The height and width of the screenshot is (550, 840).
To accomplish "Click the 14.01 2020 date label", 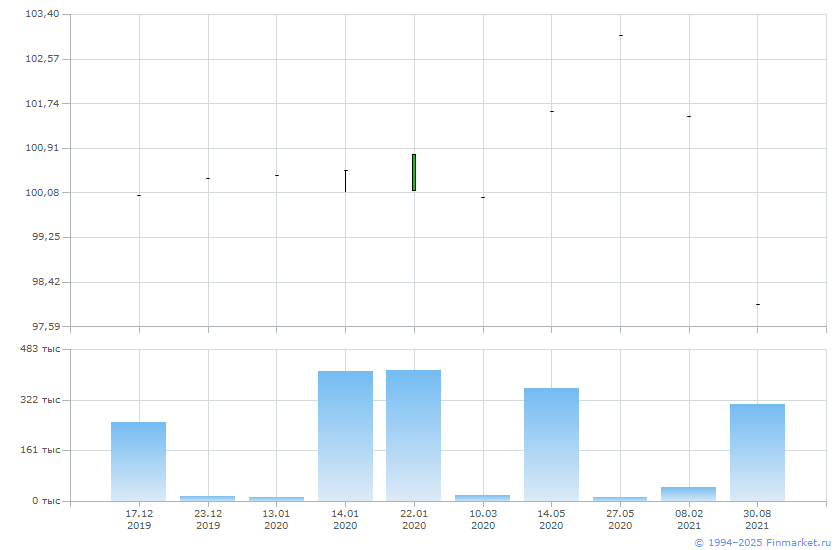I will coord(345,519).
